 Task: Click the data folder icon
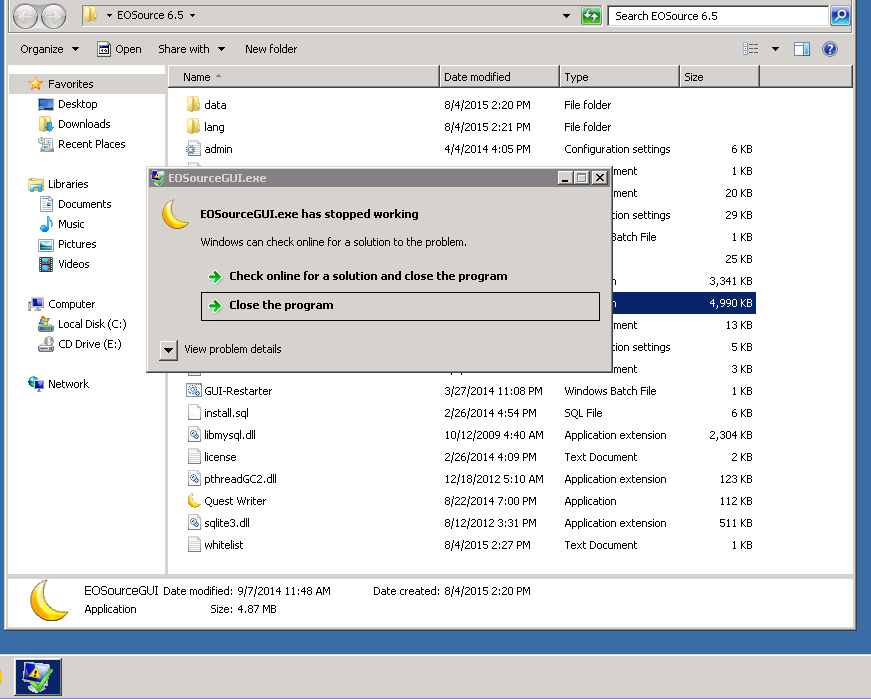[193, 104]
